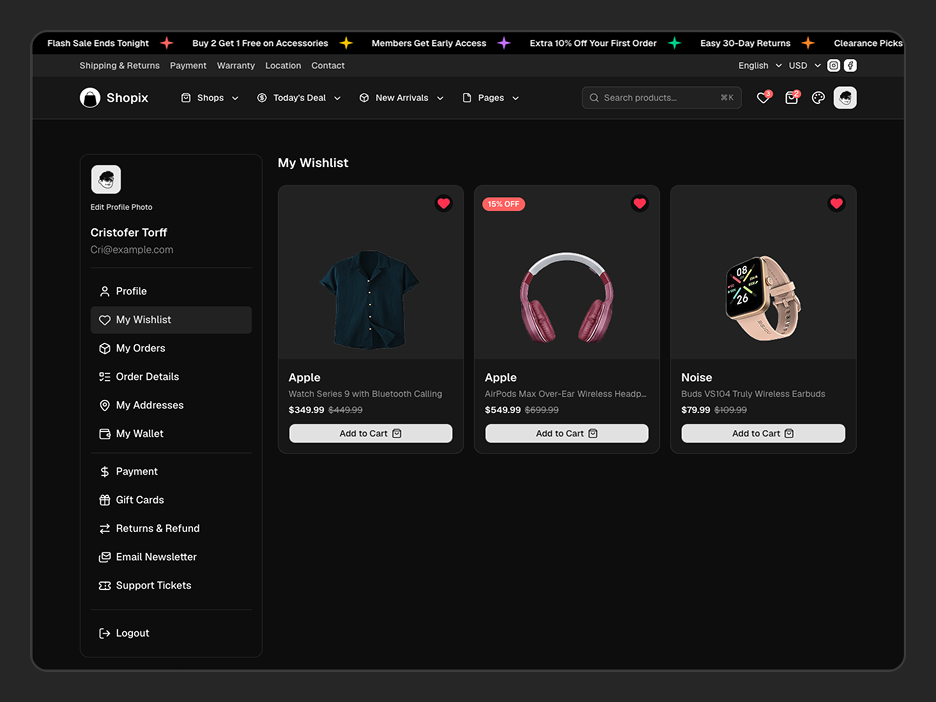Click Buds VS104 Truly Wireless Earbuds title
936x702 pixels.
point(753,394)
